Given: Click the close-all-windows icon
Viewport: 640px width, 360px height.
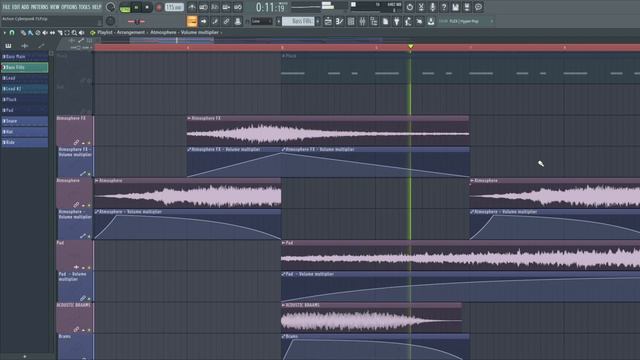Looking at the screenshot, I should (x=420, y=21).
